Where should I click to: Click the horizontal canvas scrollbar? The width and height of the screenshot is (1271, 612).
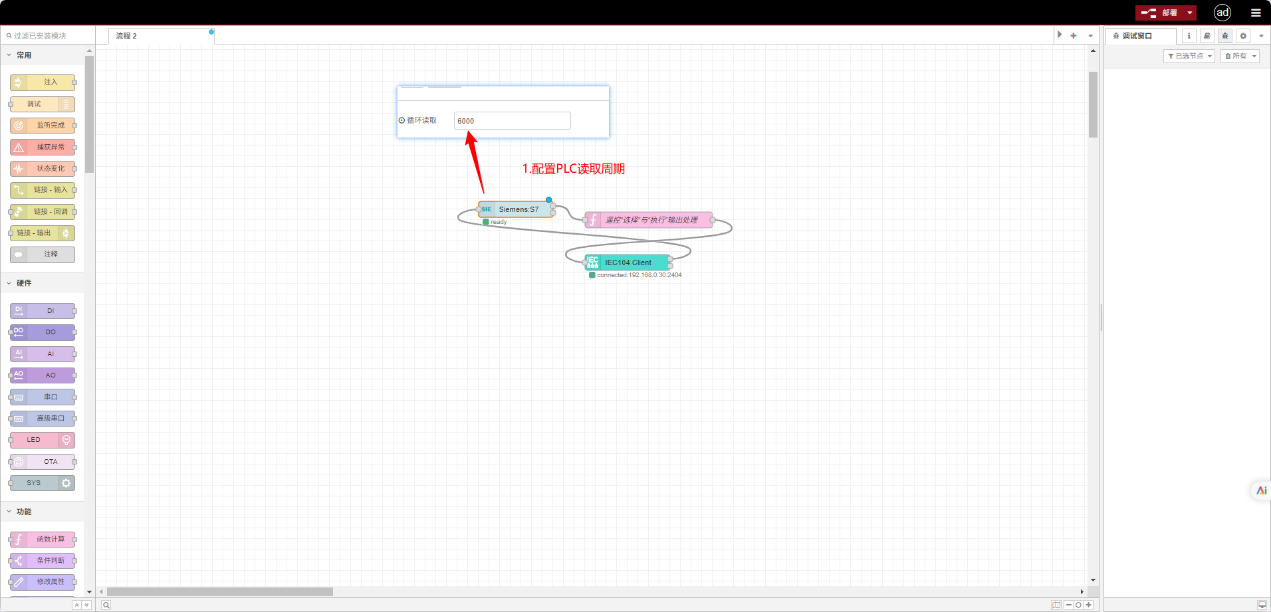(220, 591)
